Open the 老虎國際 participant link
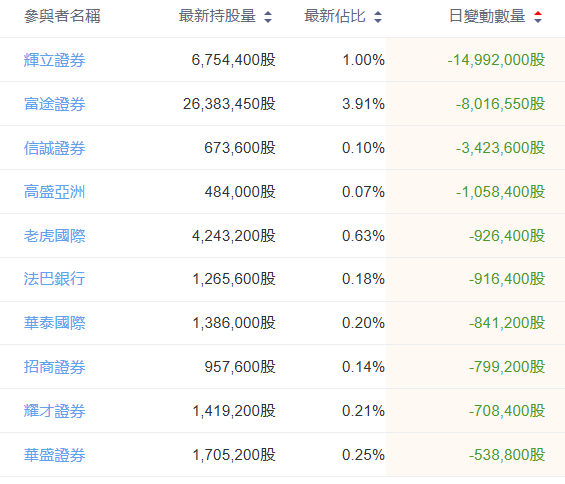Viewport: 565px width, 484px height. coord(54,236)
